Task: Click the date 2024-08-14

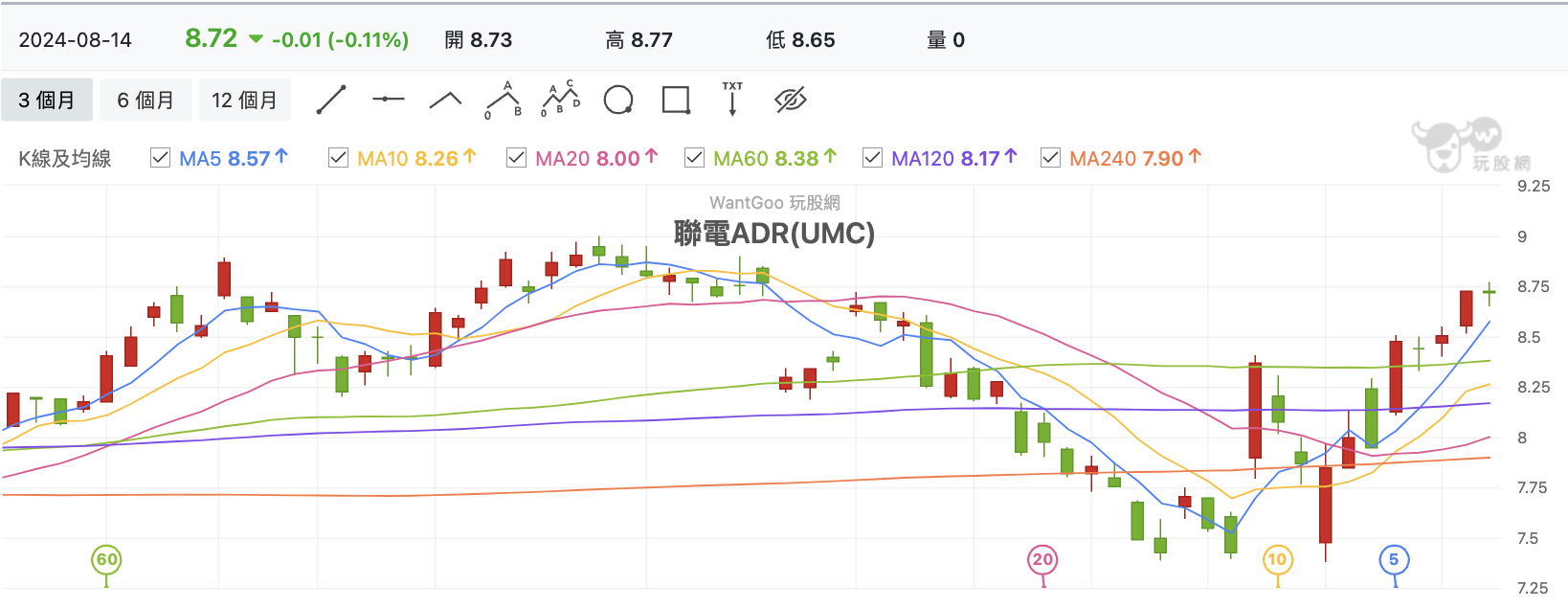Action: click(76, 40)
